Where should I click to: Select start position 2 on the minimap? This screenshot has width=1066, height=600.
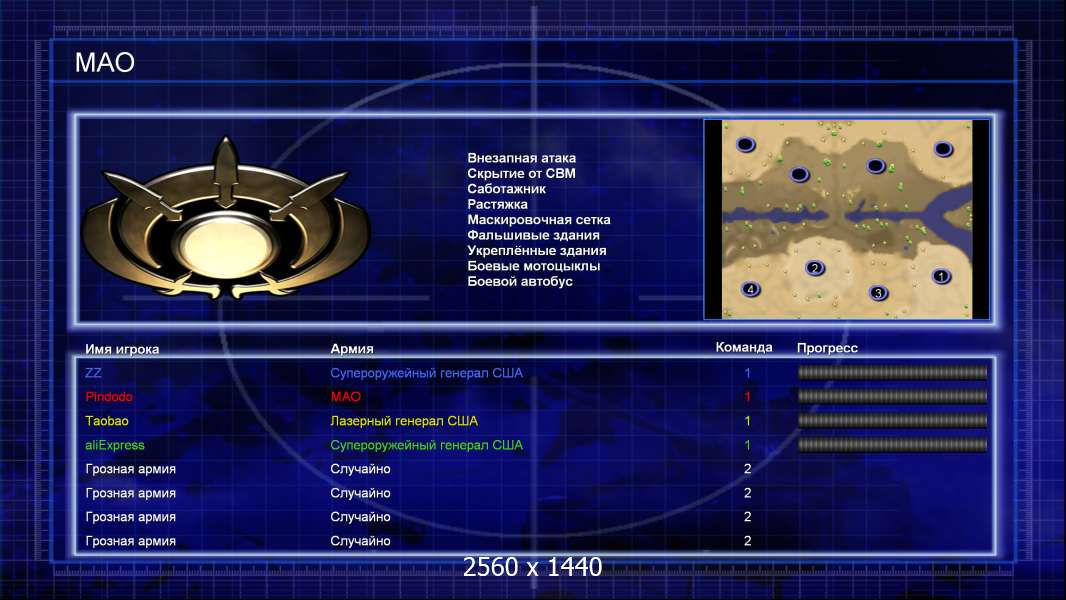click(814, 268)
